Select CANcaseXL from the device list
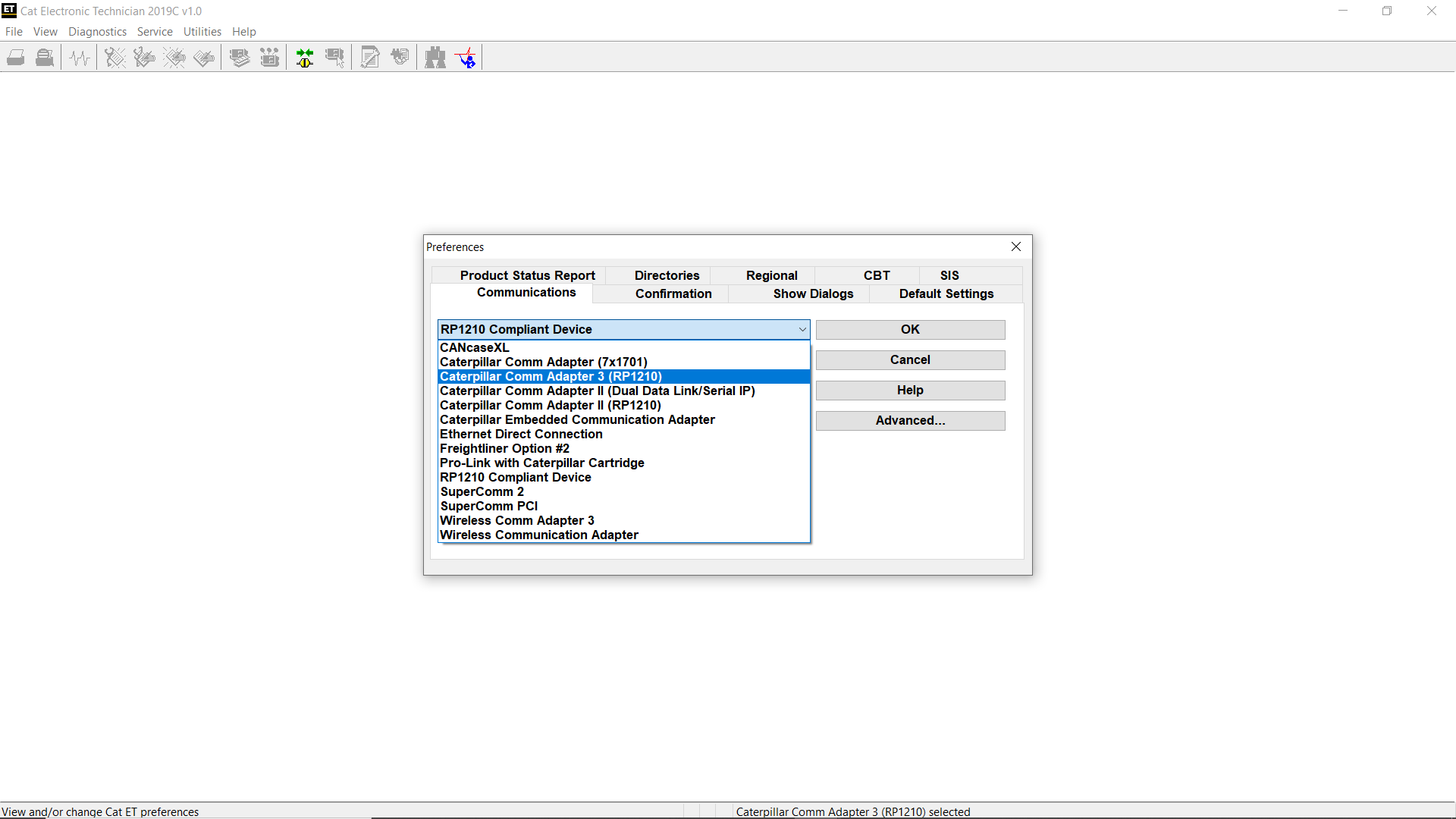The width and height of the screenshot is (1456, 819). click(474, 347)
